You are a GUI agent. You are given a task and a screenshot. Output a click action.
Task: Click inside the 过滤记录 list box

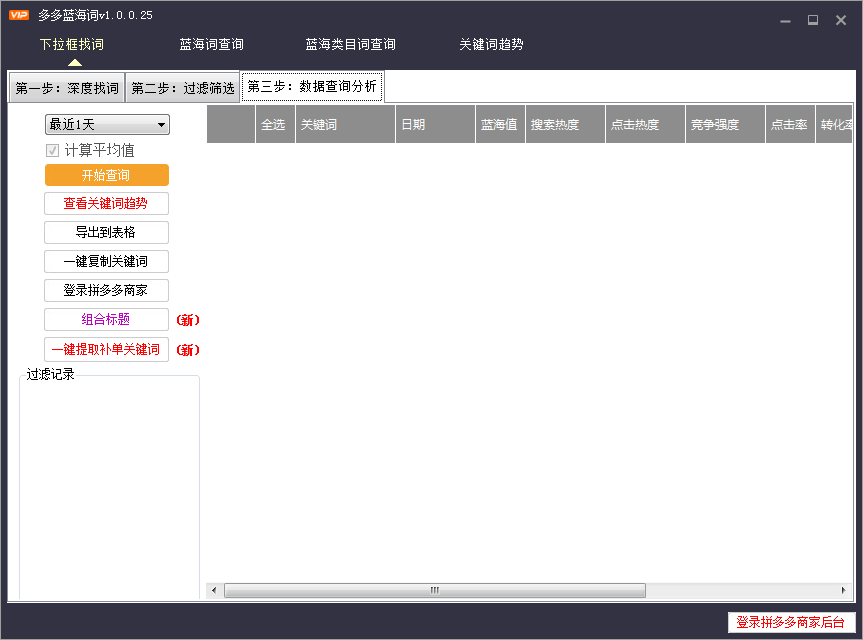coord(110,489)
